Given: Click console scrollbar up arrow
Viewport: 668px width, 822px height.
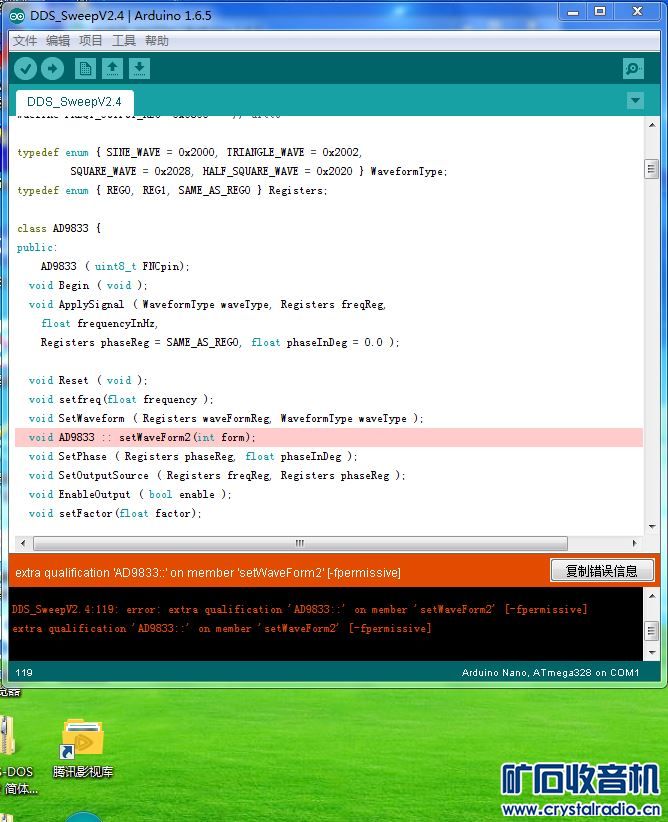Looking at the screenshot, I should [651, 597].
